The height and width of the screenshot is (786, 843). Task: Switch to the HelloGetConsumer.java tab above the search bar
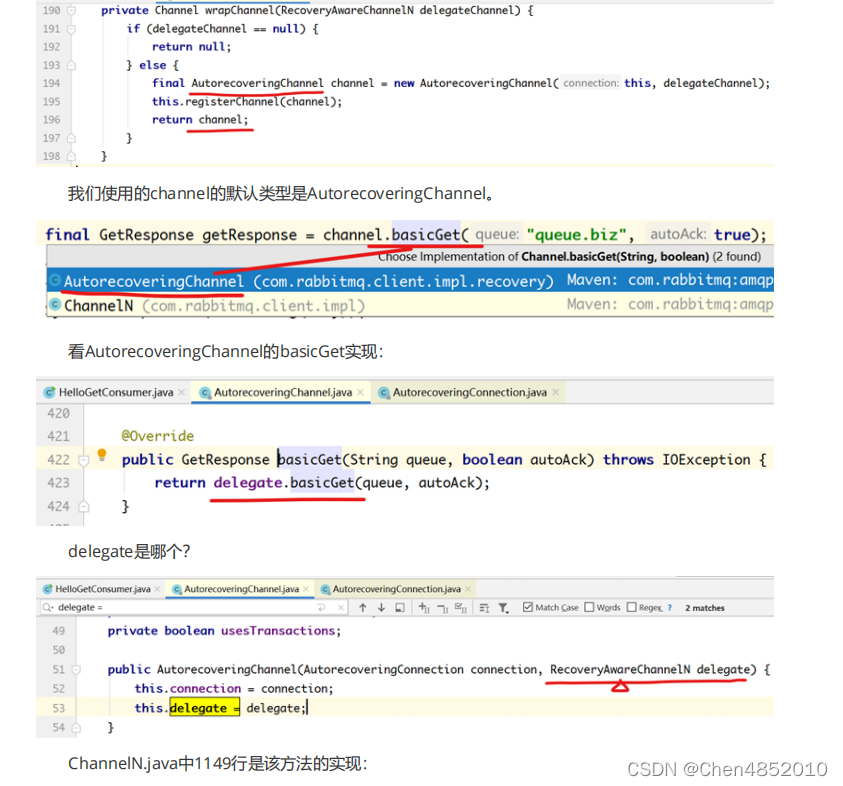coord(103,589)
